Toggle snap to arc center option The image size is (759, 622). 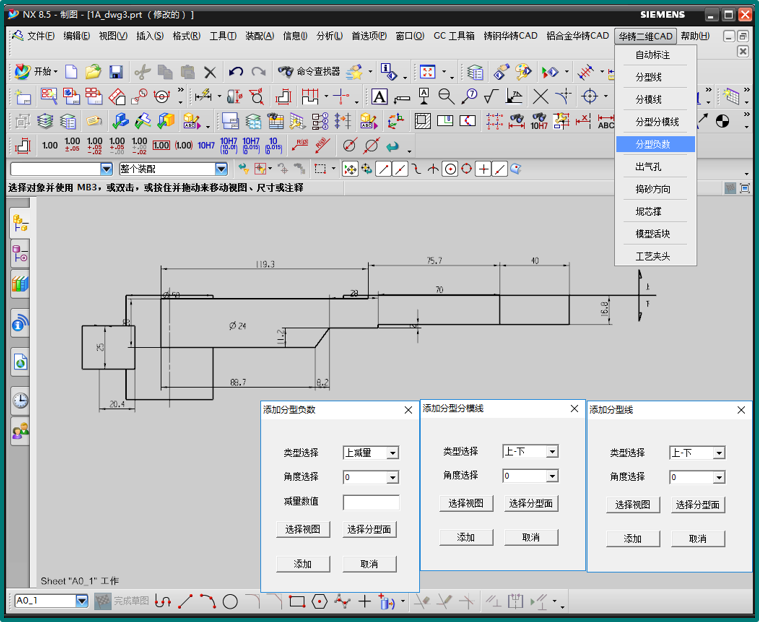(x=450, y=169)
